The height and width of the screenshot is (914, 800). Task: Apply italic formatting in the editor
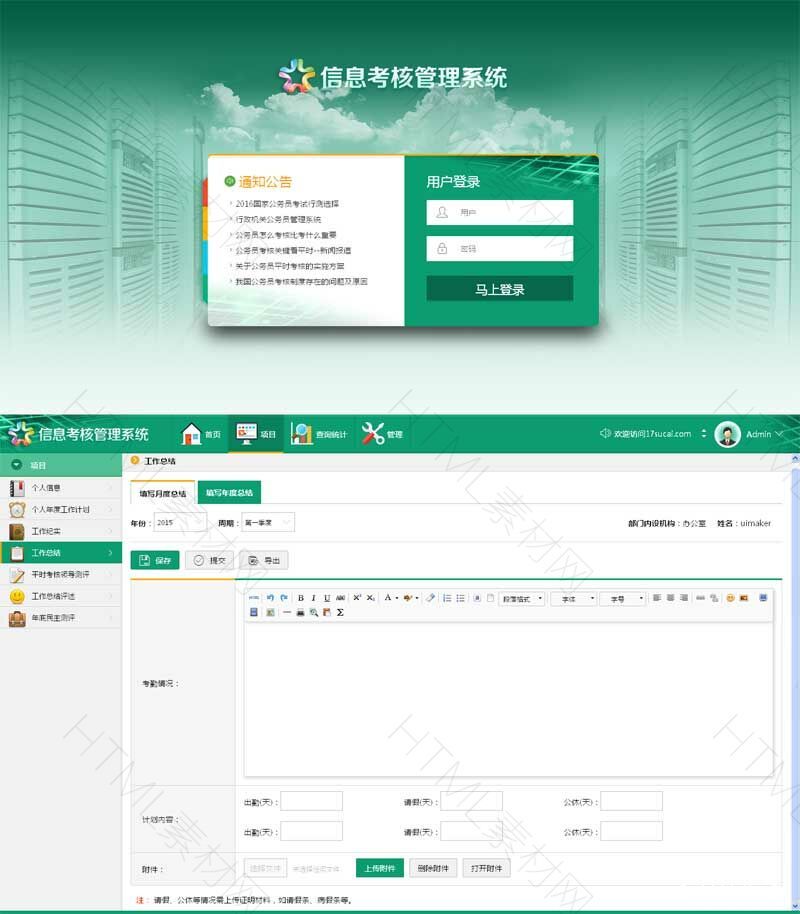coord(313,598)
